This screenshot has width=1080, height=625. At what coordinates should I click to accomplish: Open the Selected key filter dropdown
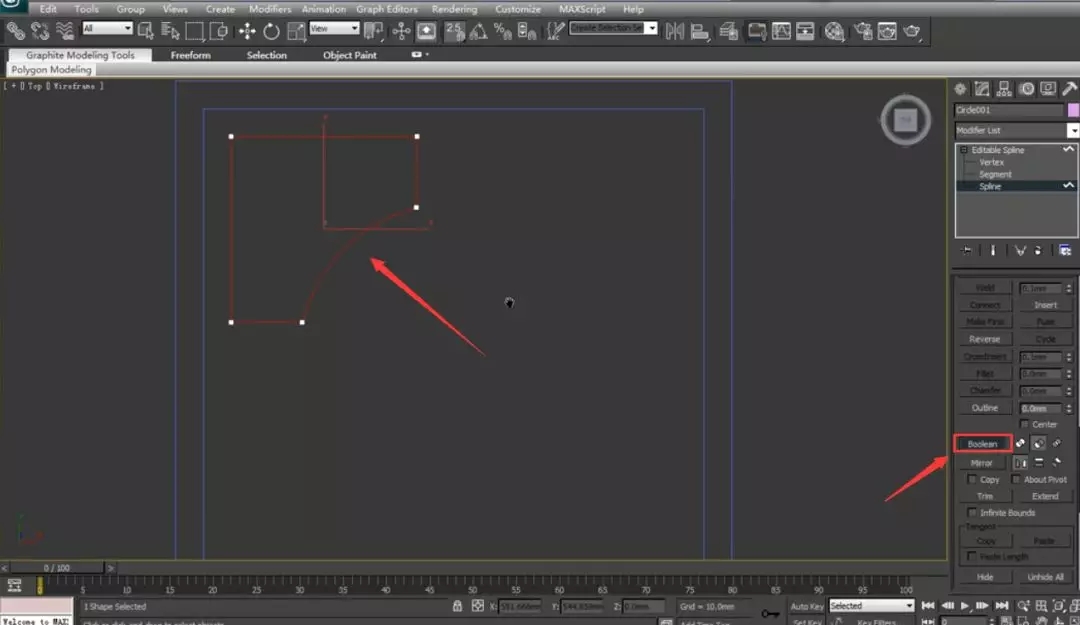(x=871, y=606)
